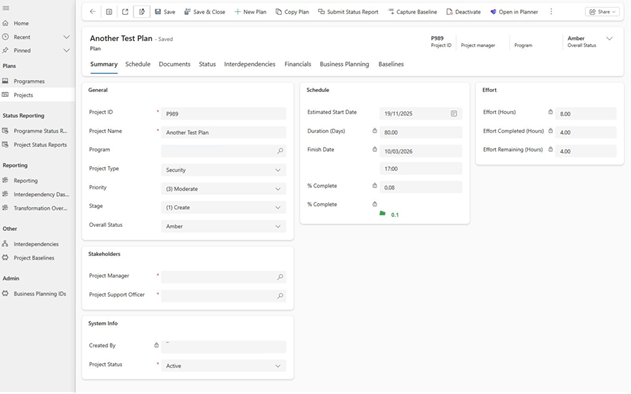This screenshot has width=631, height=394.
Task: Open the Overall Status dropdown
Action: click(223, 226)
